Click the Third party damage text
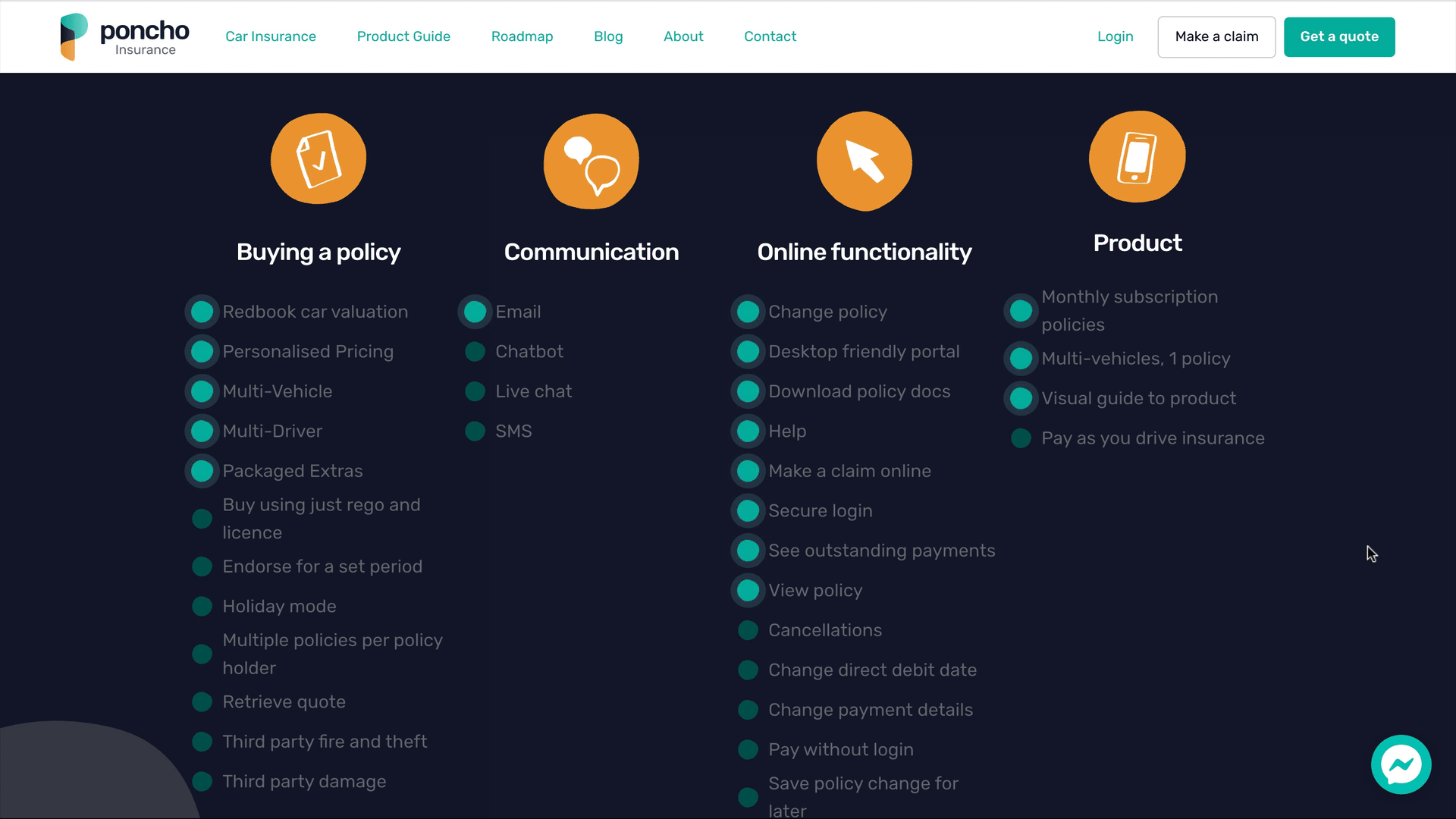Screen dimensions: 1456x819 coord(304,782)
